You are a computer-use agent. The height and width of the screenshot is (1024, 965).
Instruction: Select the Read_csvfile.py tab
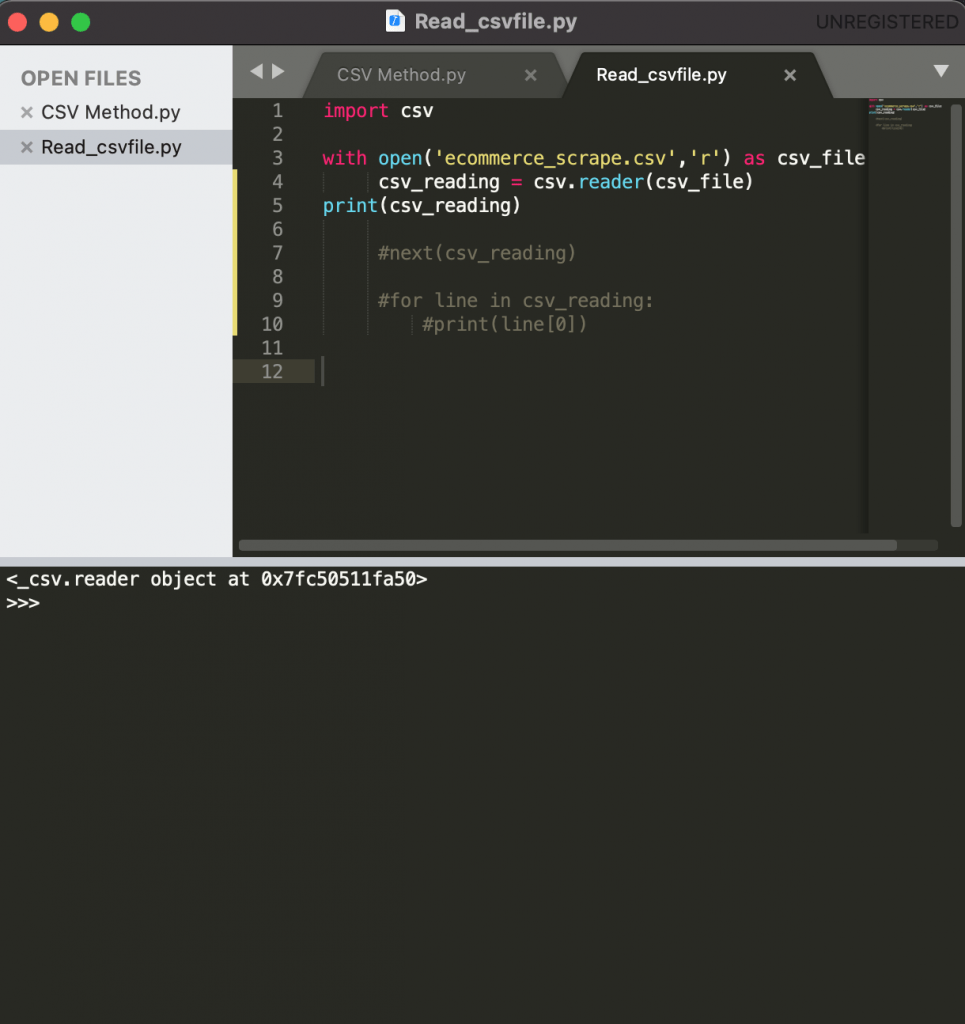pos(661,75)
